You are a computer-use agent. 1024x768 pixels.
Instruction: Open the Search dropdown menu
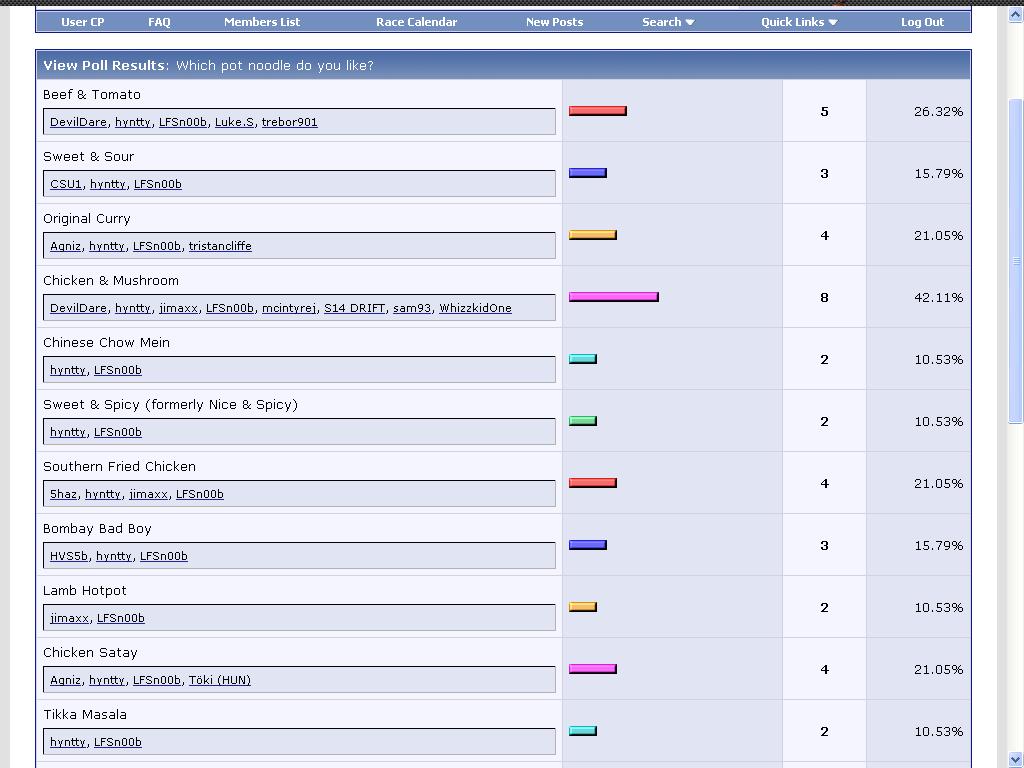667,22
